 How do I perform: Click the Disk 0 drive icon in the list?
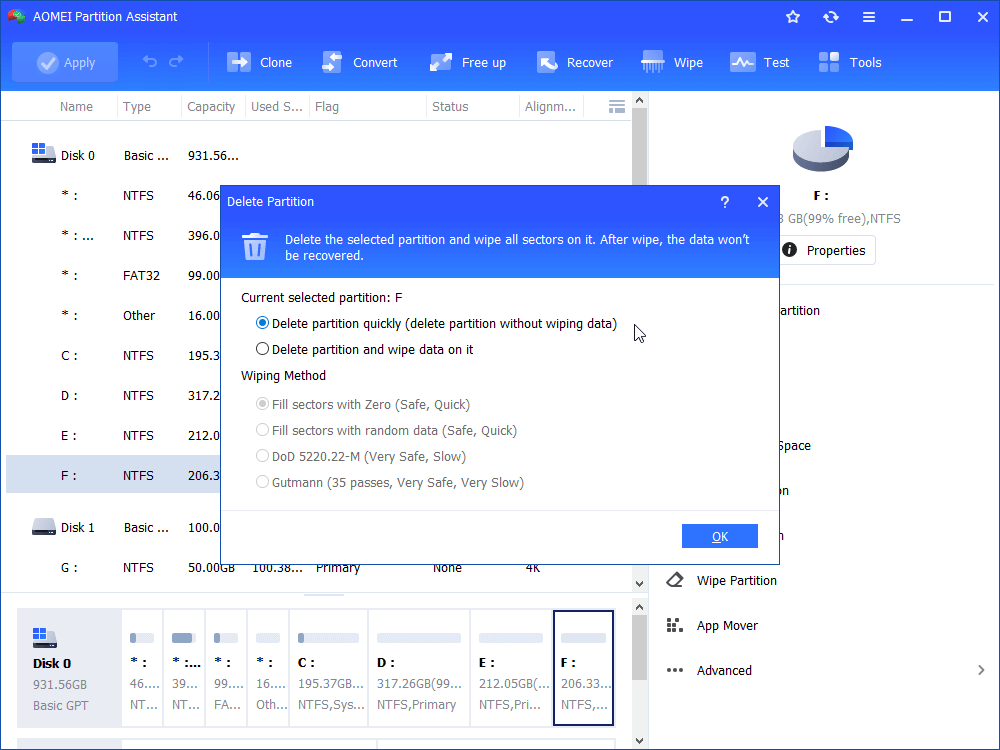click(x=43, y=153)
